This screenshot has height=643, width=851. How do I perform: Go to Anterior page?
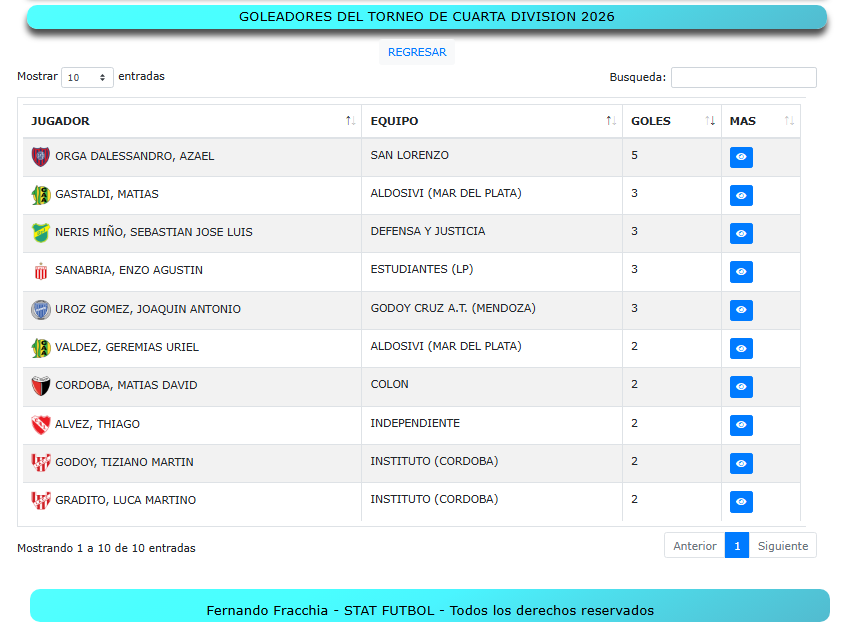coord(695,546)
